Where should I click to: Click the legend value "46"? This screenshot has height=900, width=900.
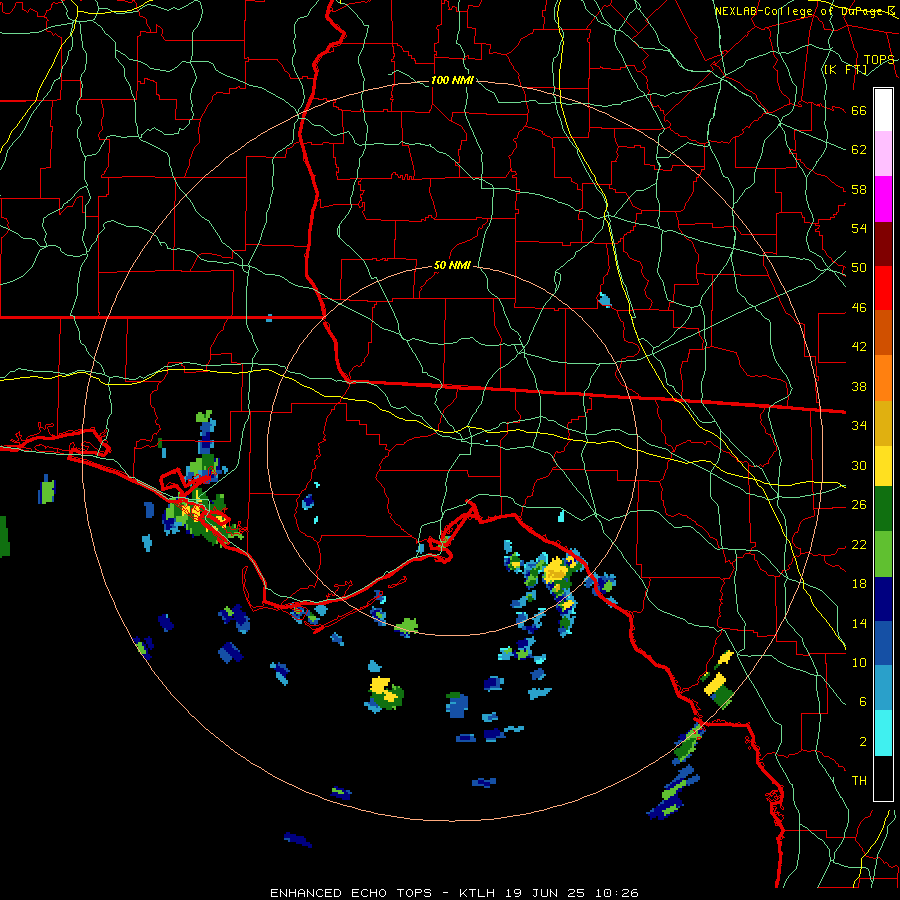[x=859, y=308]
